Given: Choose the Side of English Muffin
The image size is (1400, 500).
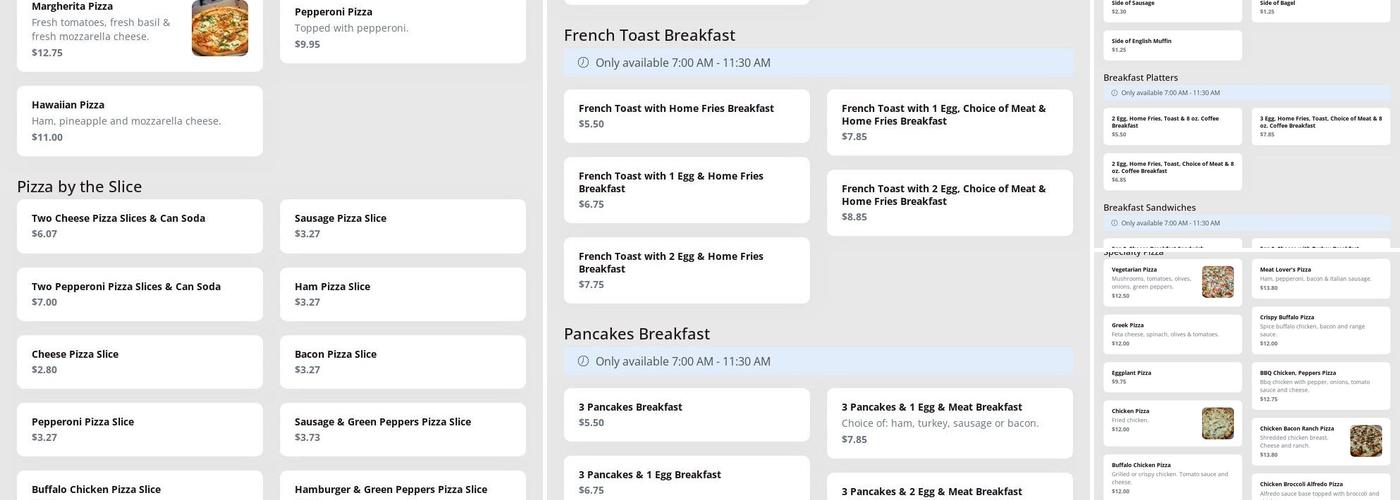Looking at the screenshot, I should [1172, 45].
